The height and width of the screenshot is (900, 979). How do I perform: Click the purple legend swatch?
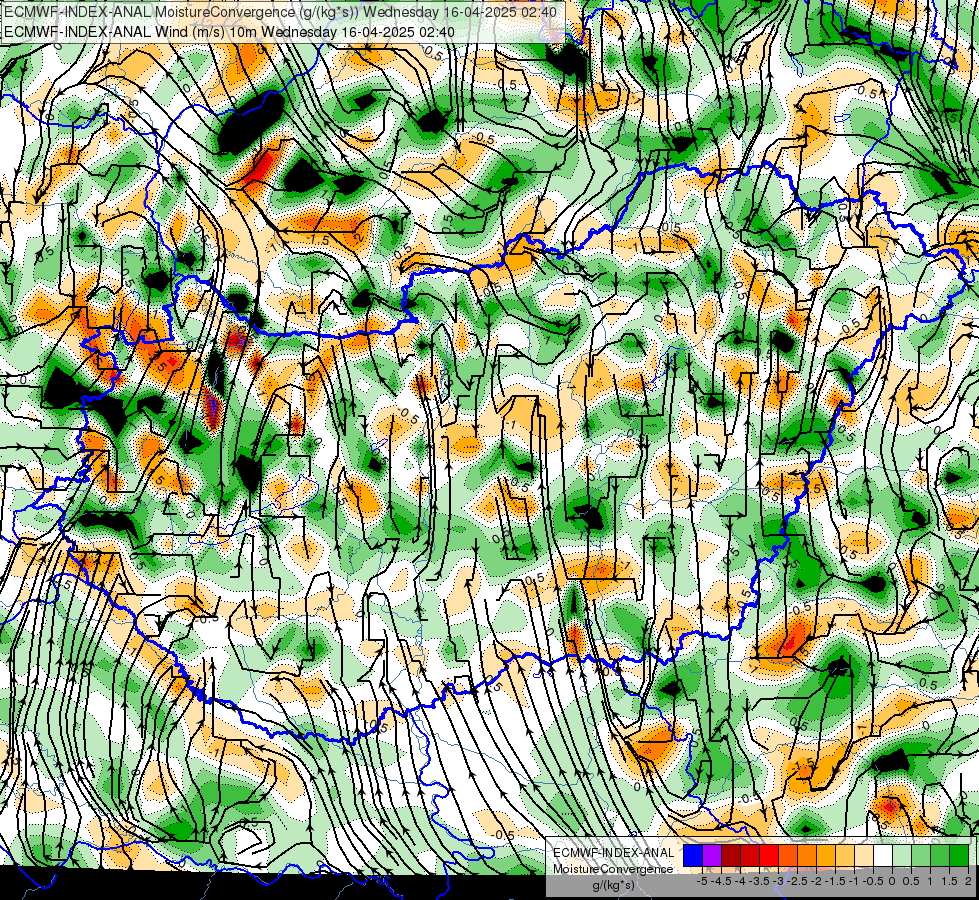coord(712,856)
